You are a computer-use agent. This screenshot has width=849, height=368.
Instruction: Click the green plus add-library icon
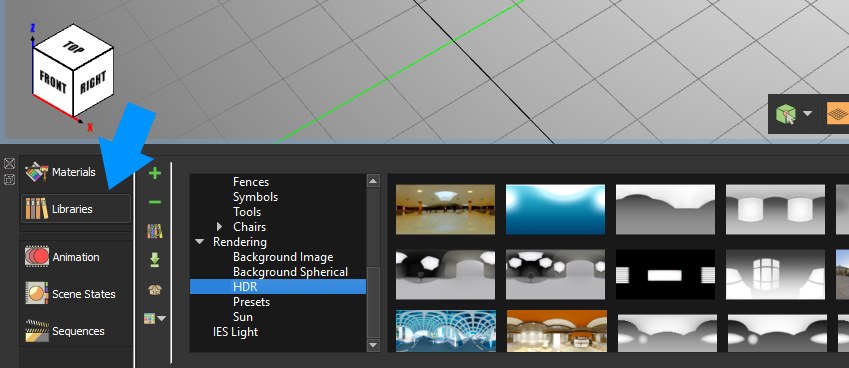tap(155, 173)
